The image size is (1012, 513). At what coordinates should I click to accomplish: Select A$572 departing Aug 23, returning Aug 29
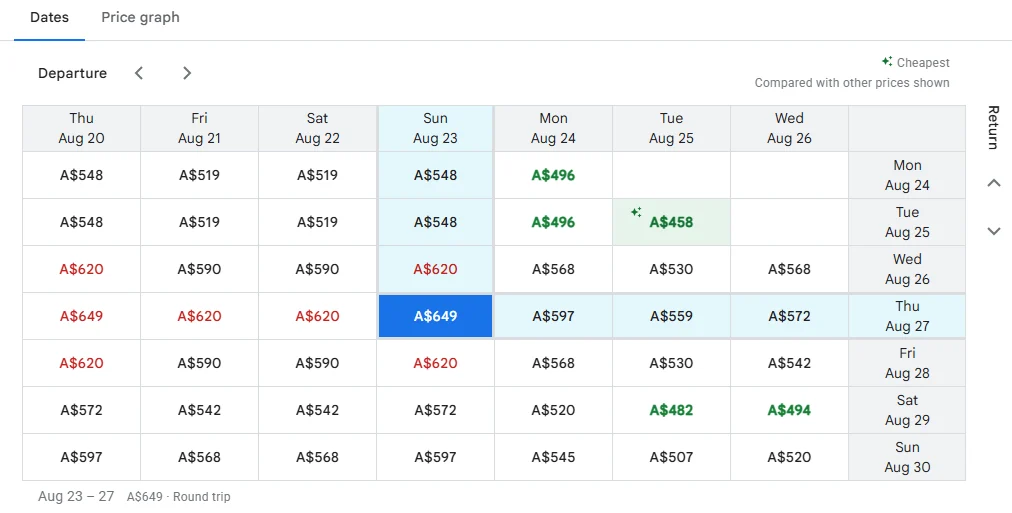tap(436, 410)
